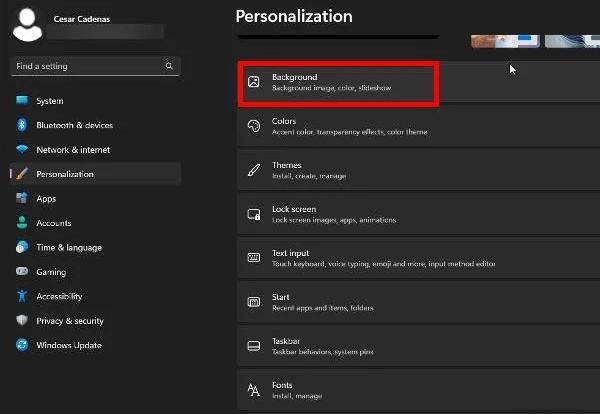This screenshot has height=414, width=600.
Task: Open Taskbar settings
Action: point(419,346)
